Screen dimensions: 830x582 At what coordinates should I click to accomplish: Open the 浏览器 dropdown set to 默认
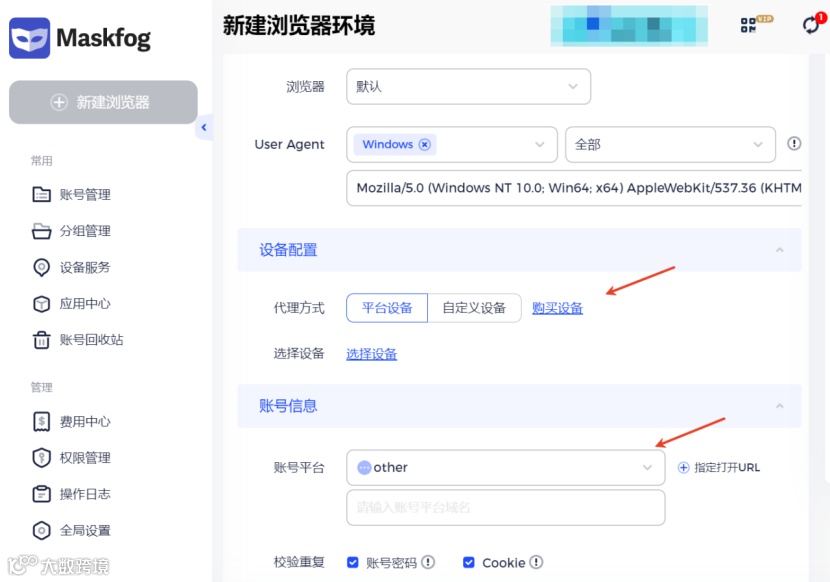click(x=468, y=86)
